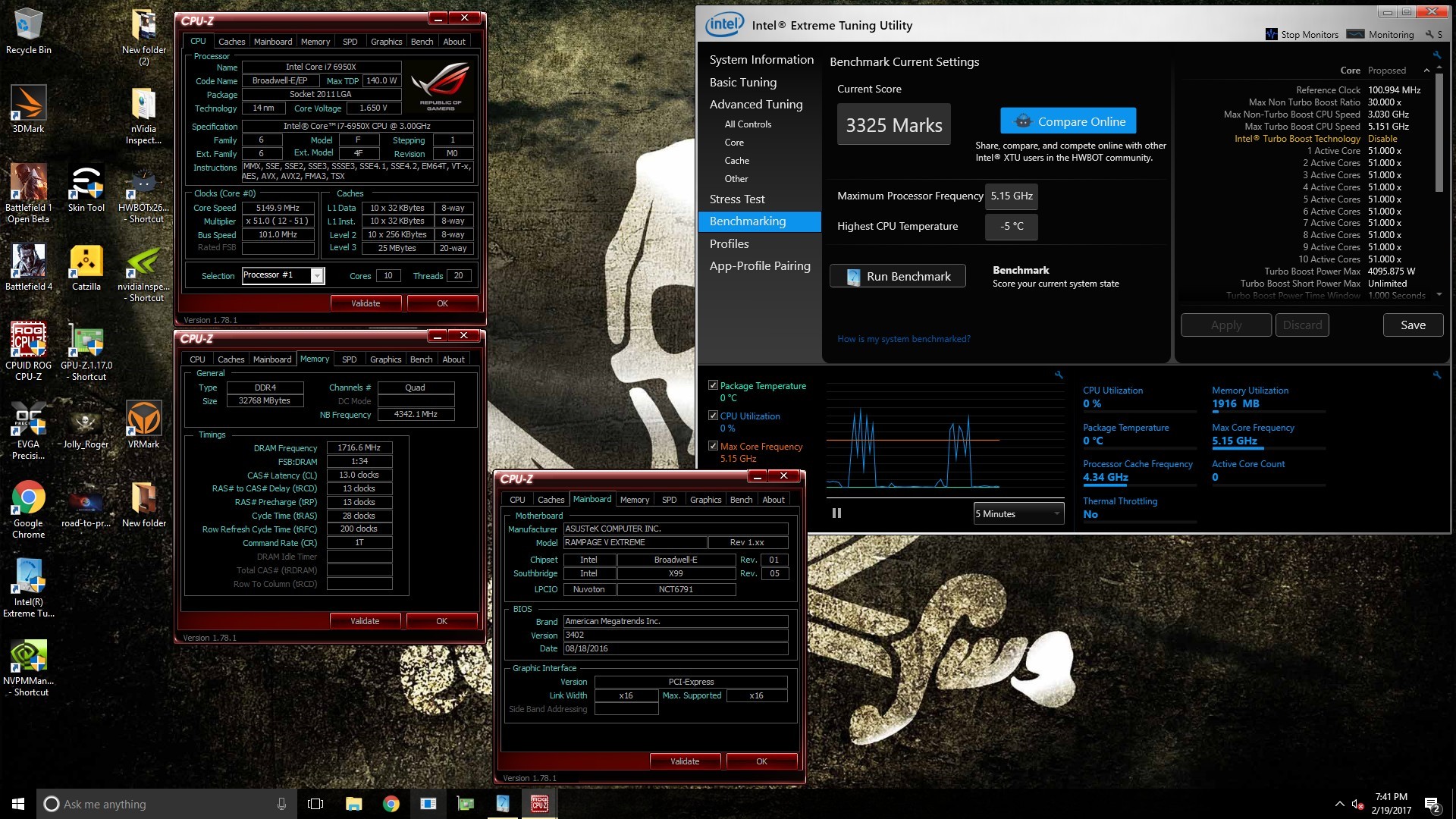This screenshot has width=1456, height=819.
Task: Switch to Caches tab in top CPU-Z window
Action: [x=231, y=42]
